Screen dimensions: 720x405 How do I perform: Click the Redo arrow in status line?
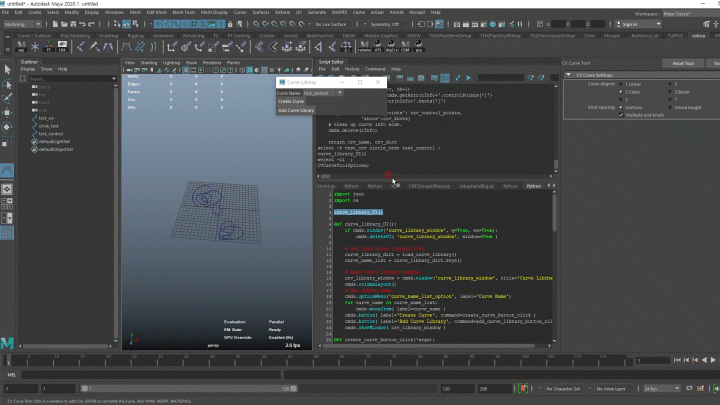click(91, 24)
